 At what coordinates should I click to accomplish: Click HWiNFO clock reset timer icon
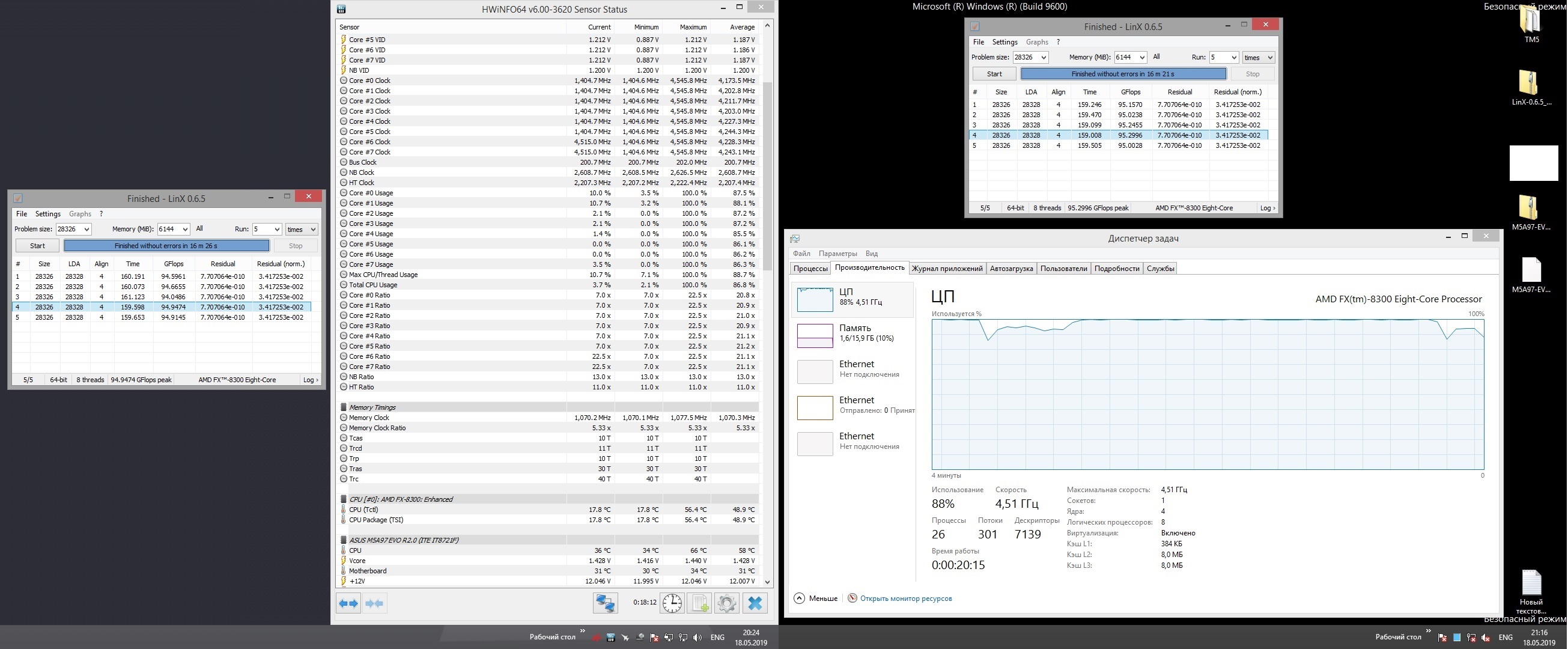point(672,603)
